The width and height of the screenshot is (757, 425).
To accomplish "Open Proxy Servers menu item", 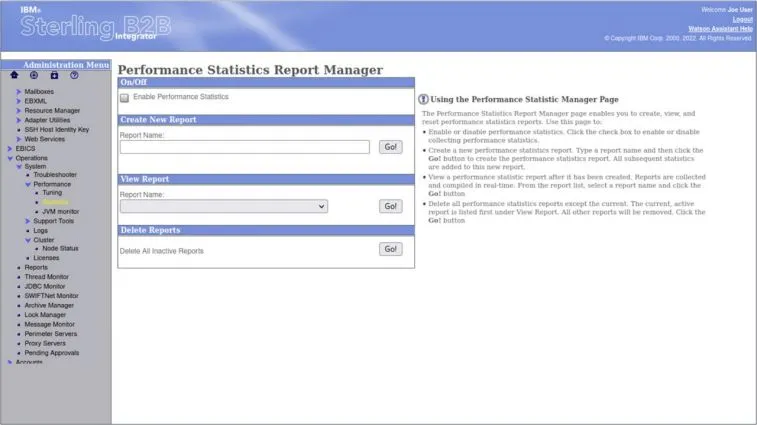I will click(45, 343).
